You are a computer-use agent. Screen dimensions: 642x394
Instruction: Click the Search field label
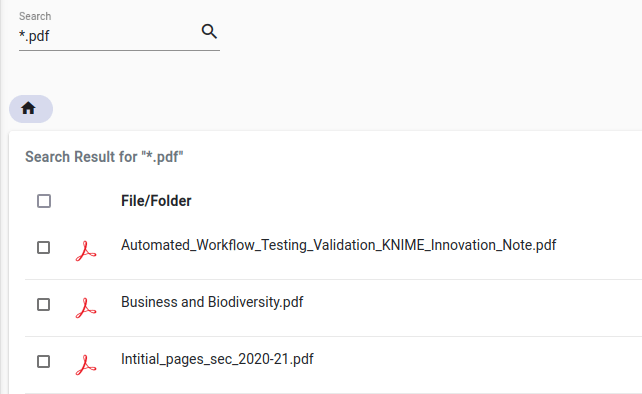point(35,16)
